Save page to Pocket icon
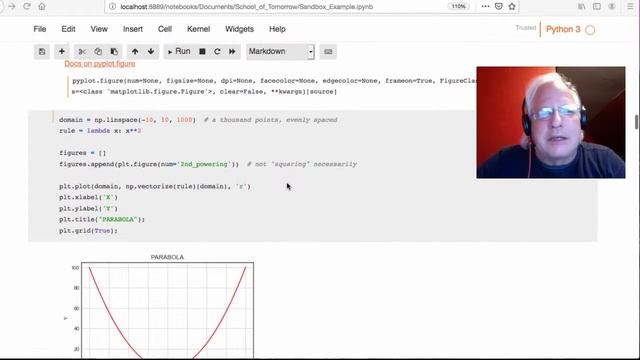This screenshot has height=360, width=640. 498,7
